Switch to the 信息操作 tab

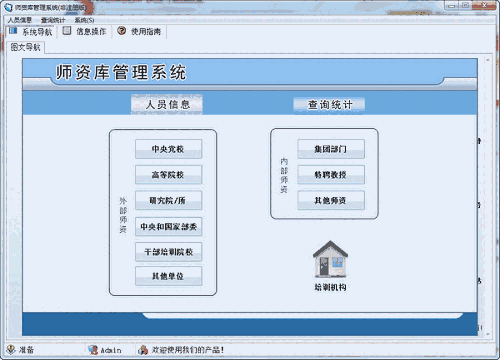click(85, 32)
